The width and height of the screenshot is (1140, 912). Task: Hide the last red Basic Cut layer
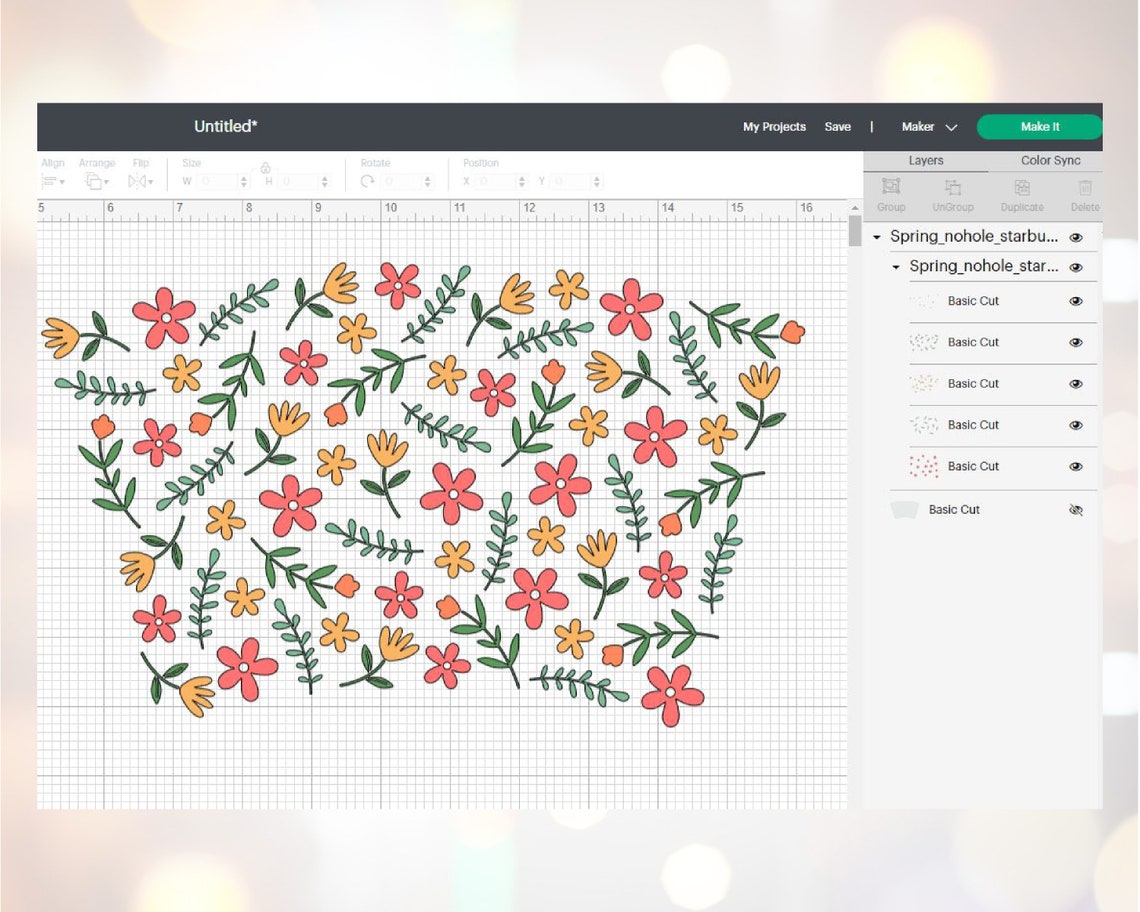pyautogui.click(x=1076, y=466)
